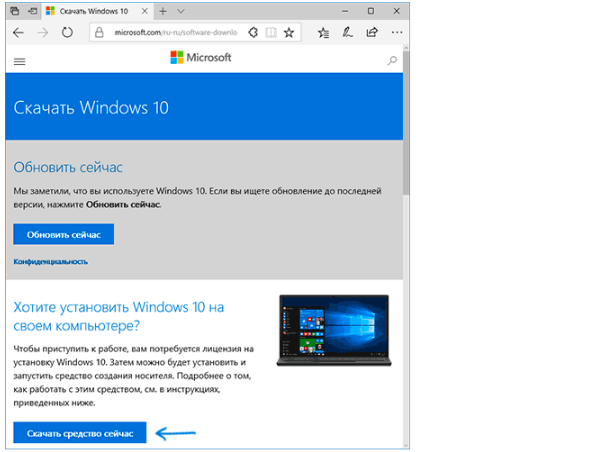Open the hamburger menu on Microsoft page
Image resolution: width=600 pixels, height=452 pixels.
tap(20, 61)
